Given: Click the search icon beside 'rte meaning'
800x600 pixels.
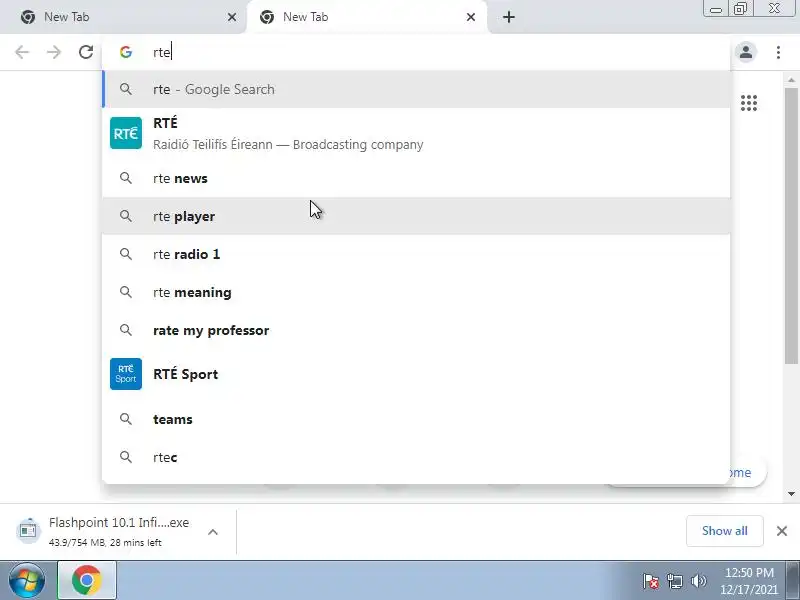Looking at the screenshot, I should coord(126,292).
